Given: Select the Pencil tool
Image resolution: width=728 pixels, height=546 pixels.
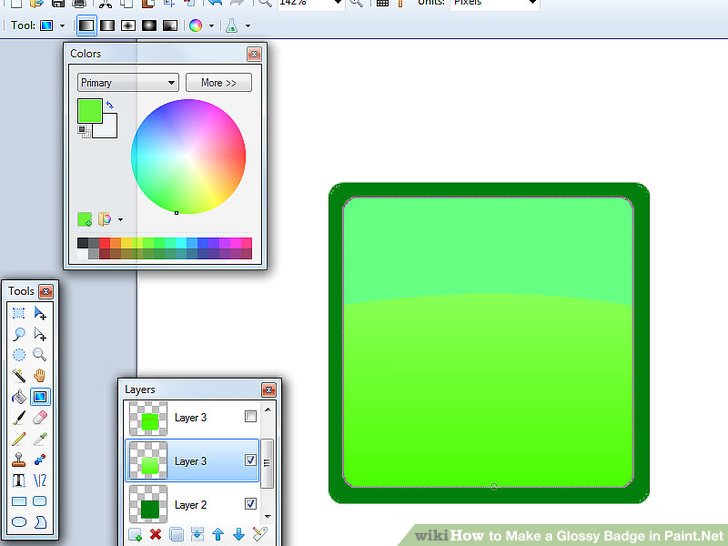Looking at the screenshot, I should tap(19, 438).
